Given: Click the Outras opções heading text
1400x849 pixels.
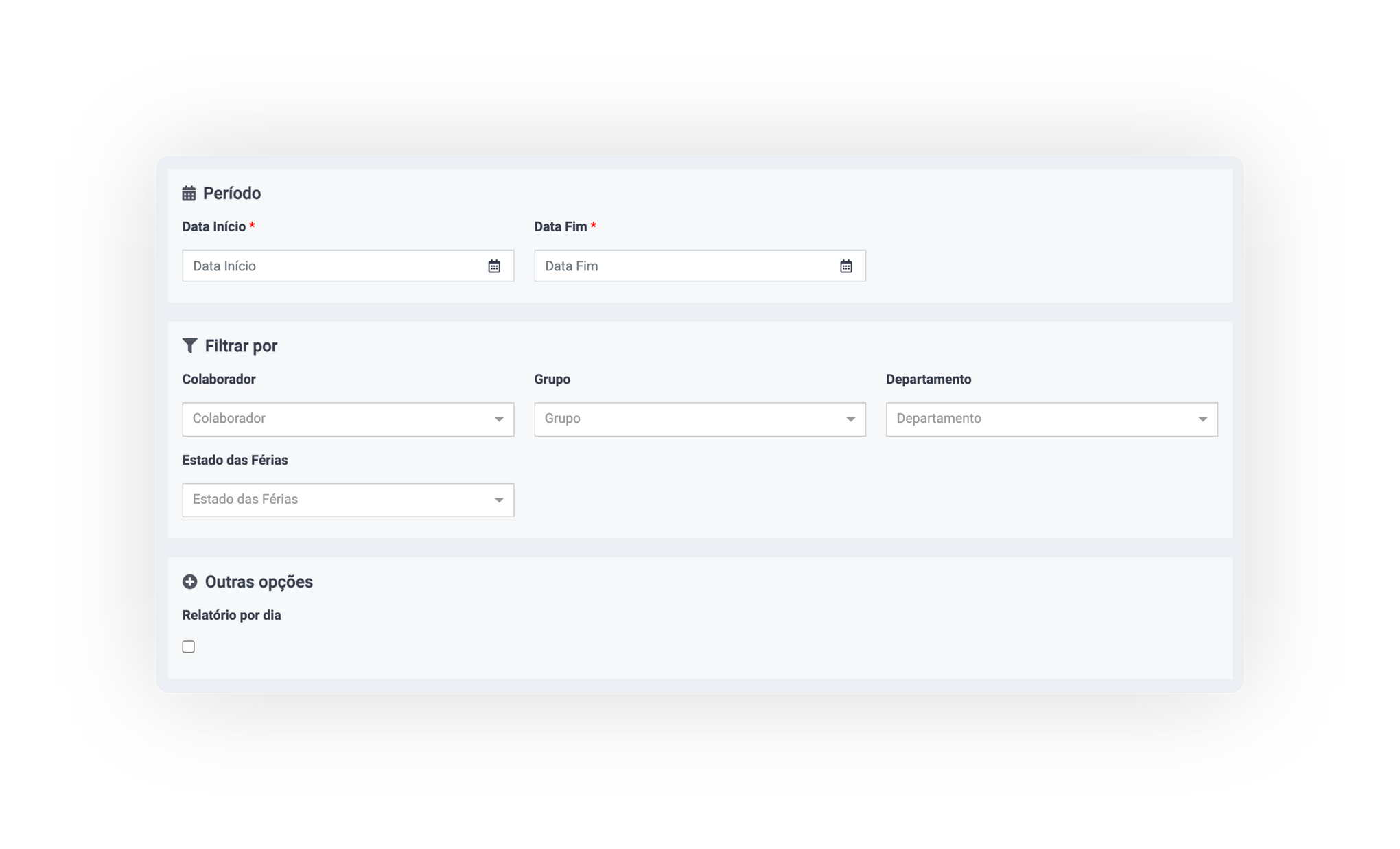Looking at the screenshot, I should (259, 582).
